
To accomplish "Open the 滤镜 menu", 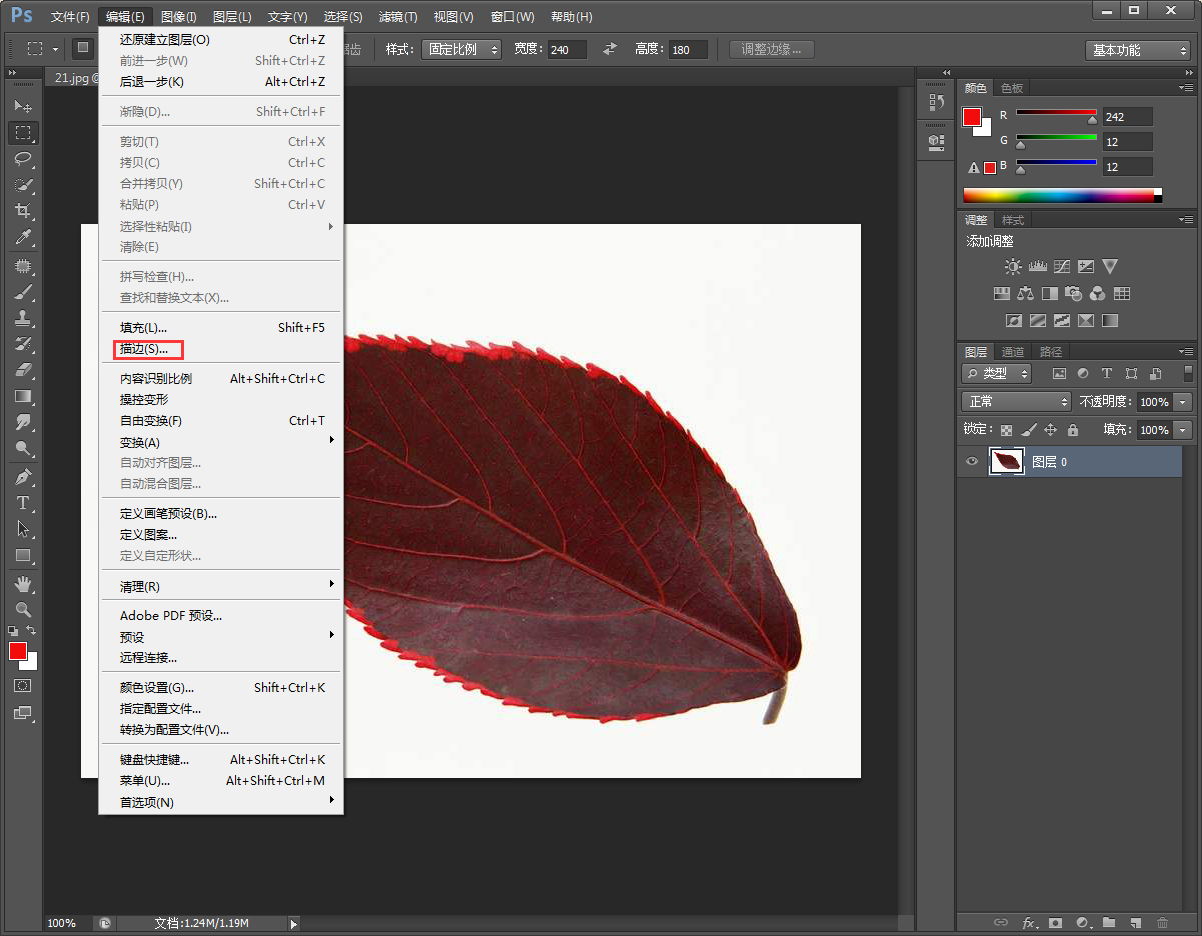I will (x=398, y=16).
